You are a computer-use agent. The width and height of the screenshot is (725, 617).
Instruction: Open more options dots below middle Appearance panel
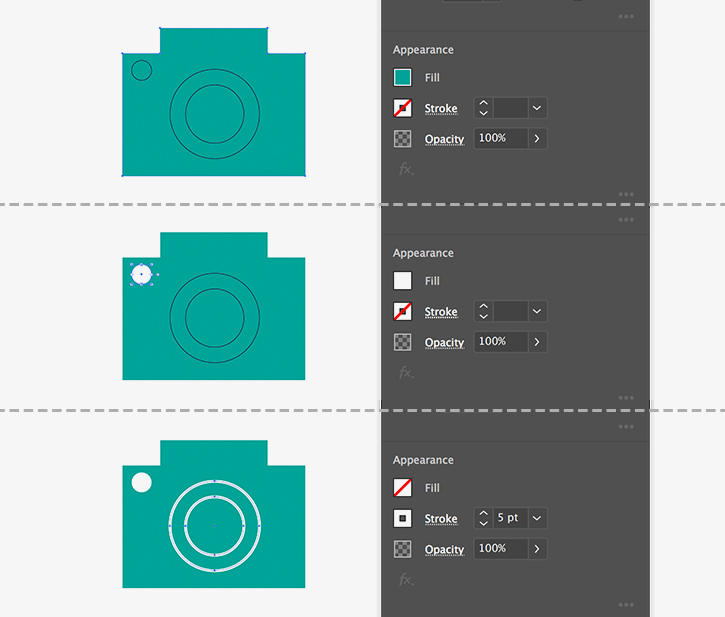click(x=626, y=398)
